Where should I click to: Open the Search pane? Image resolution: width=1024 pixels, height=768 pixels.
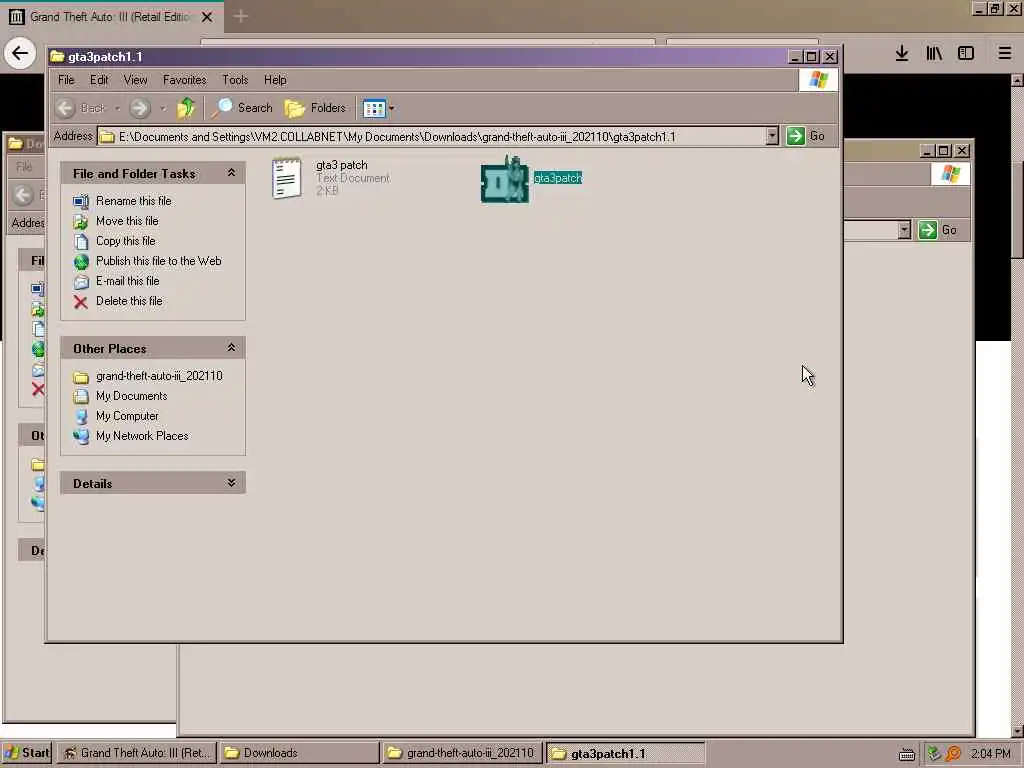tap(242, 108)
